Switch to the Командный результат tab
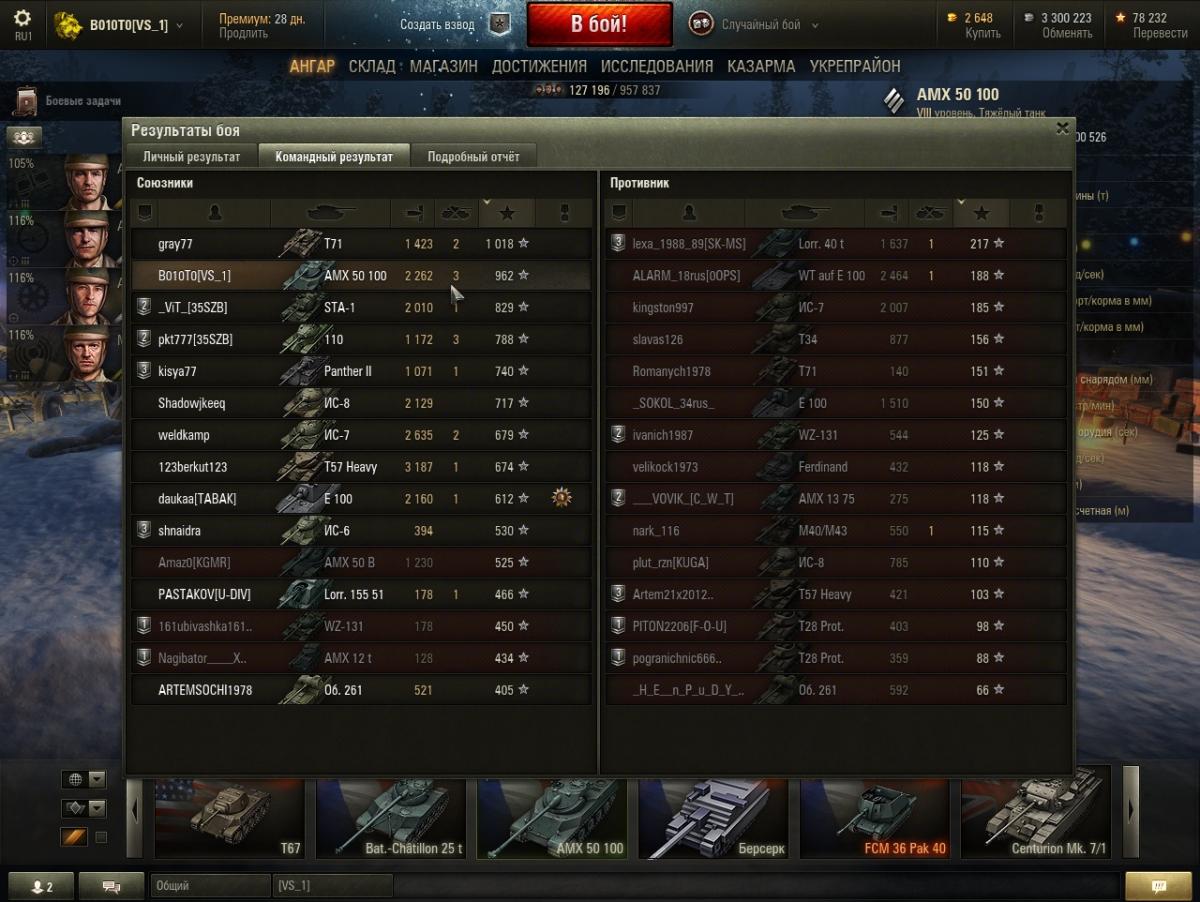 (334, 156)
